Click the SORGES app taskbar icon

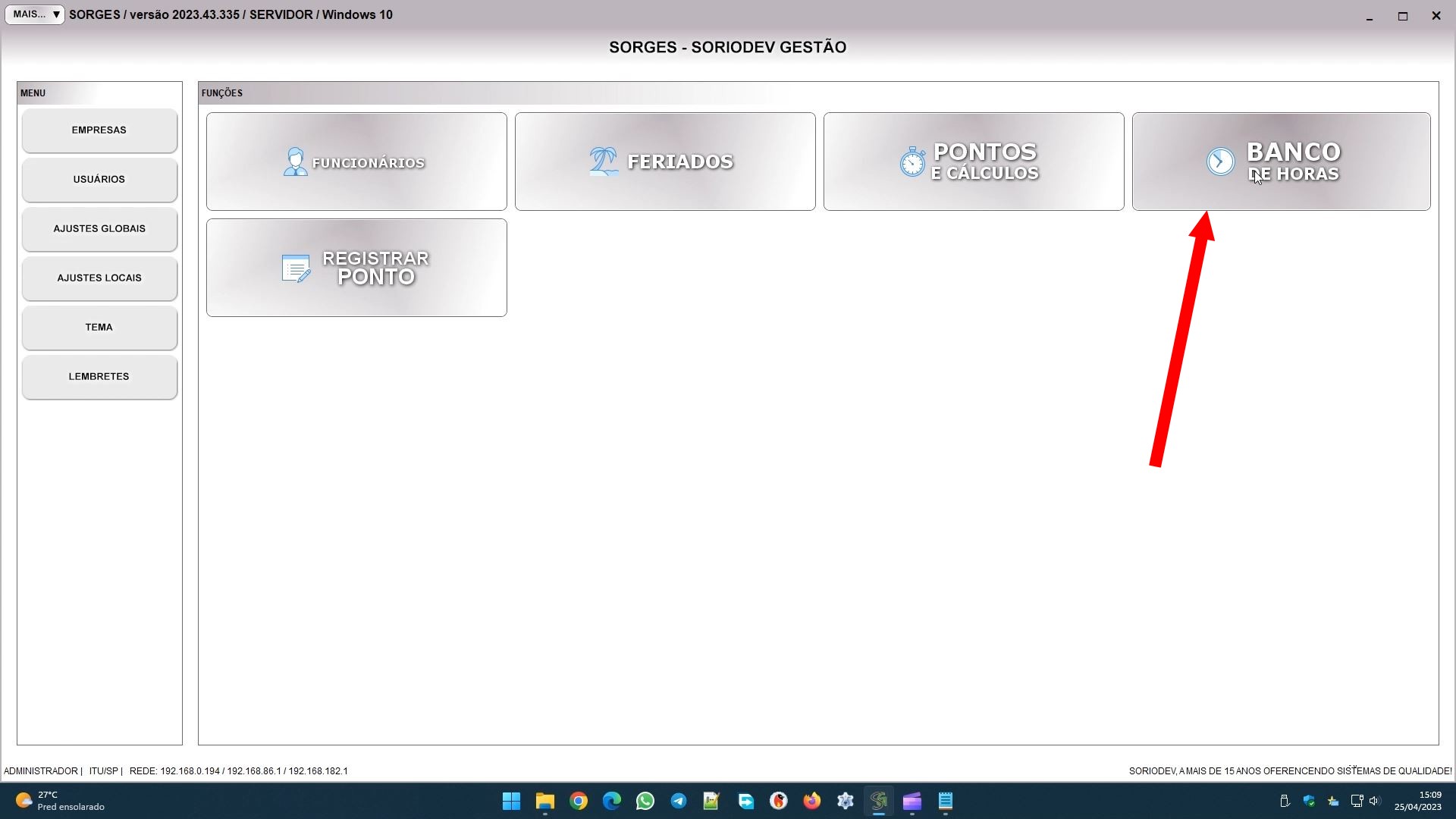[x=879, y=801]
